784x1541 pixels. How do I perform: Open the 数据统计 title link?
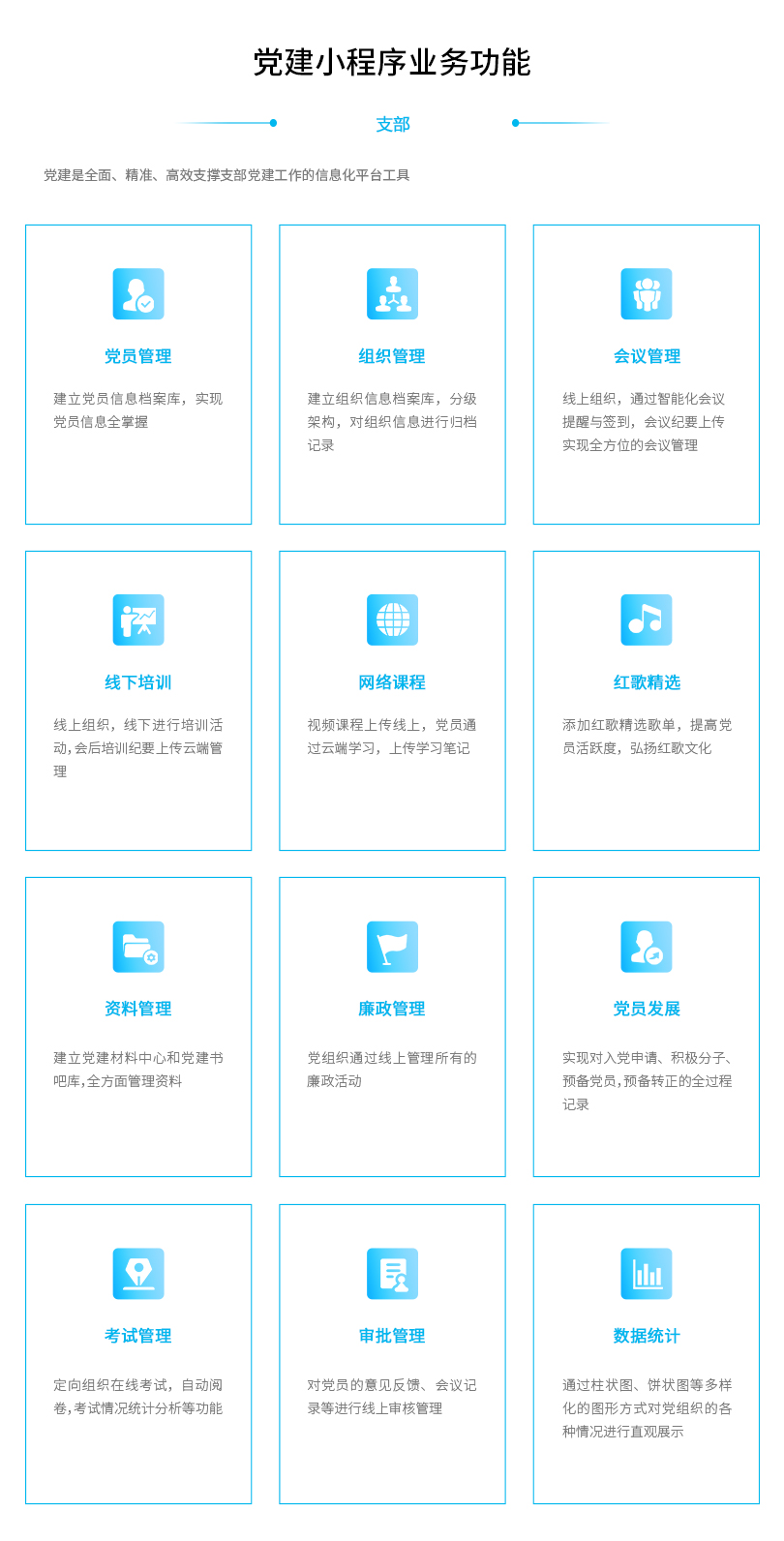pyautogui.click(x=647, y=1336)
